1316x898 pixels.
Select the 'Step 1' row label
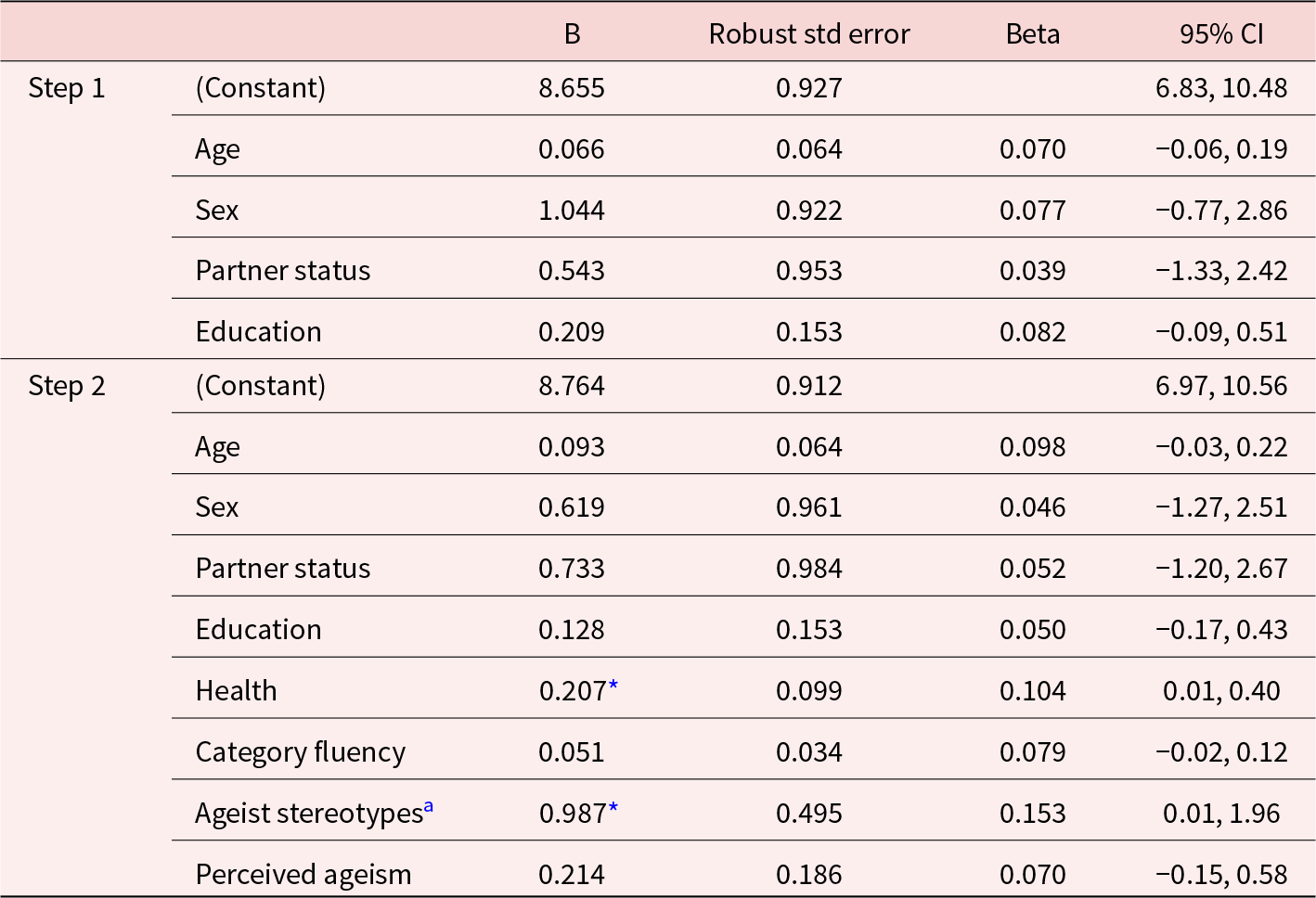tap(67, 88)
